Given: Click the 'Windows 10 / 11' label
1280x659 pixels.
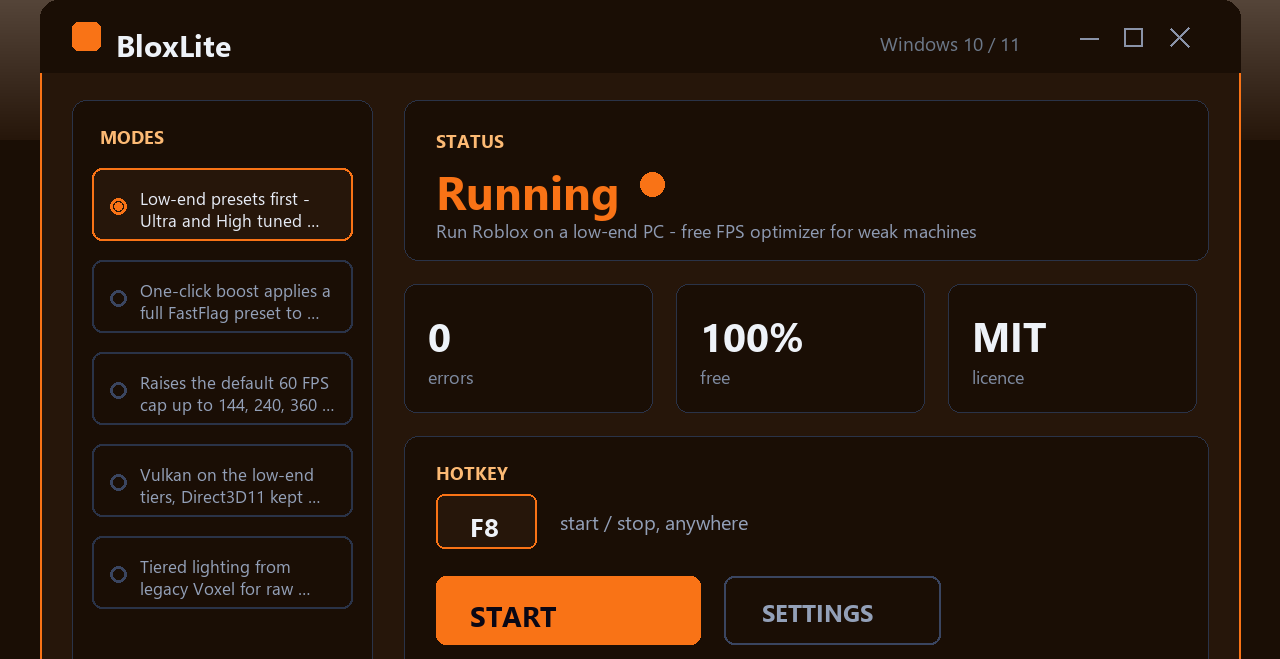Looking at the screenshot, I should 950,45.
